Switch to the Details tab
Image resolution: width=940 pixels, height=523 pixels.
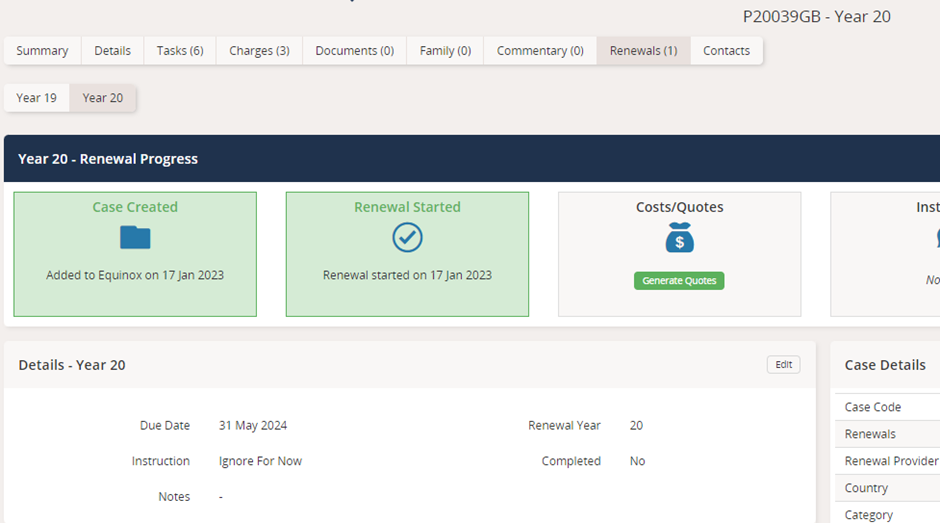click(112, 51)
